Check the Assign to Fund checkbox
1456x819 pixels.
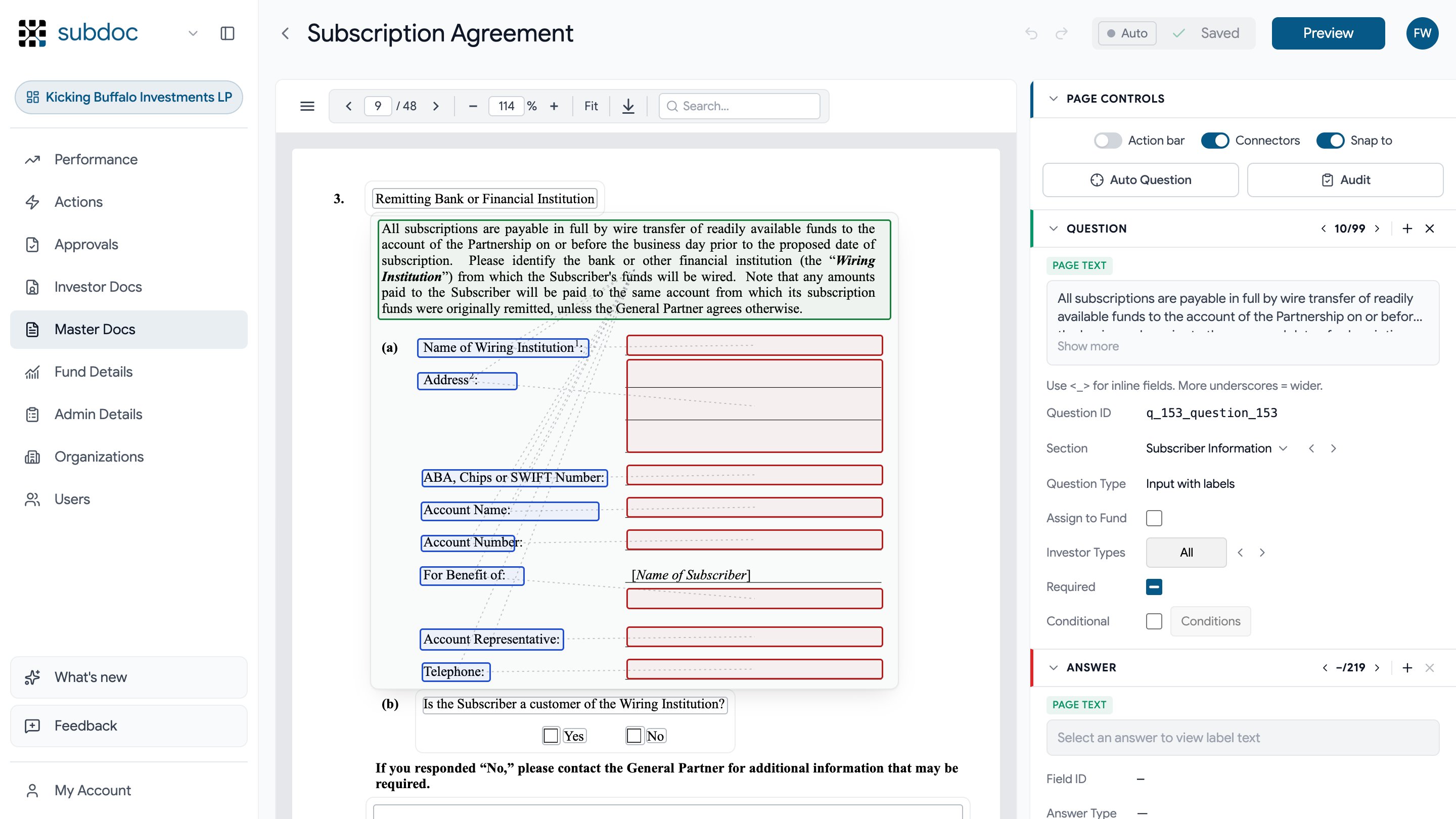1154,518
